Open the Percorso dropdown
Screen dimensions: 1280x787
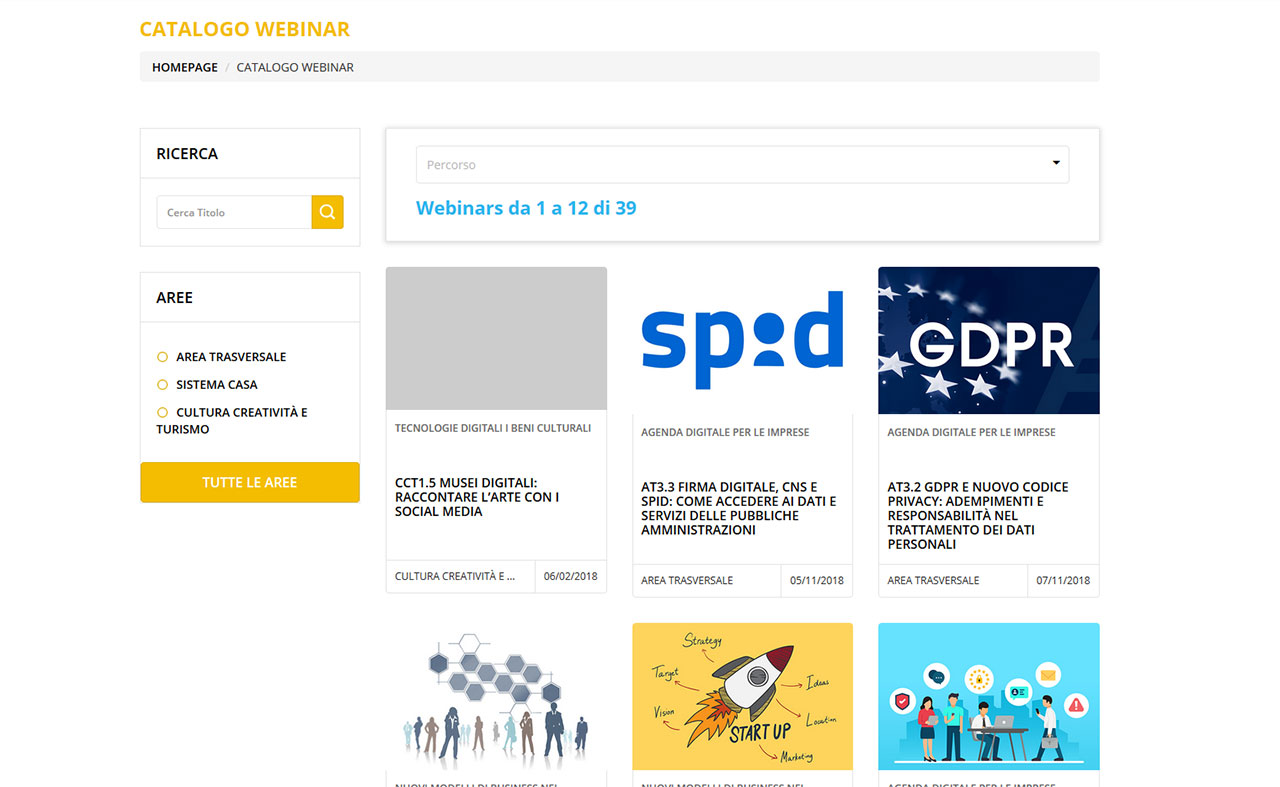coord(741,165)
